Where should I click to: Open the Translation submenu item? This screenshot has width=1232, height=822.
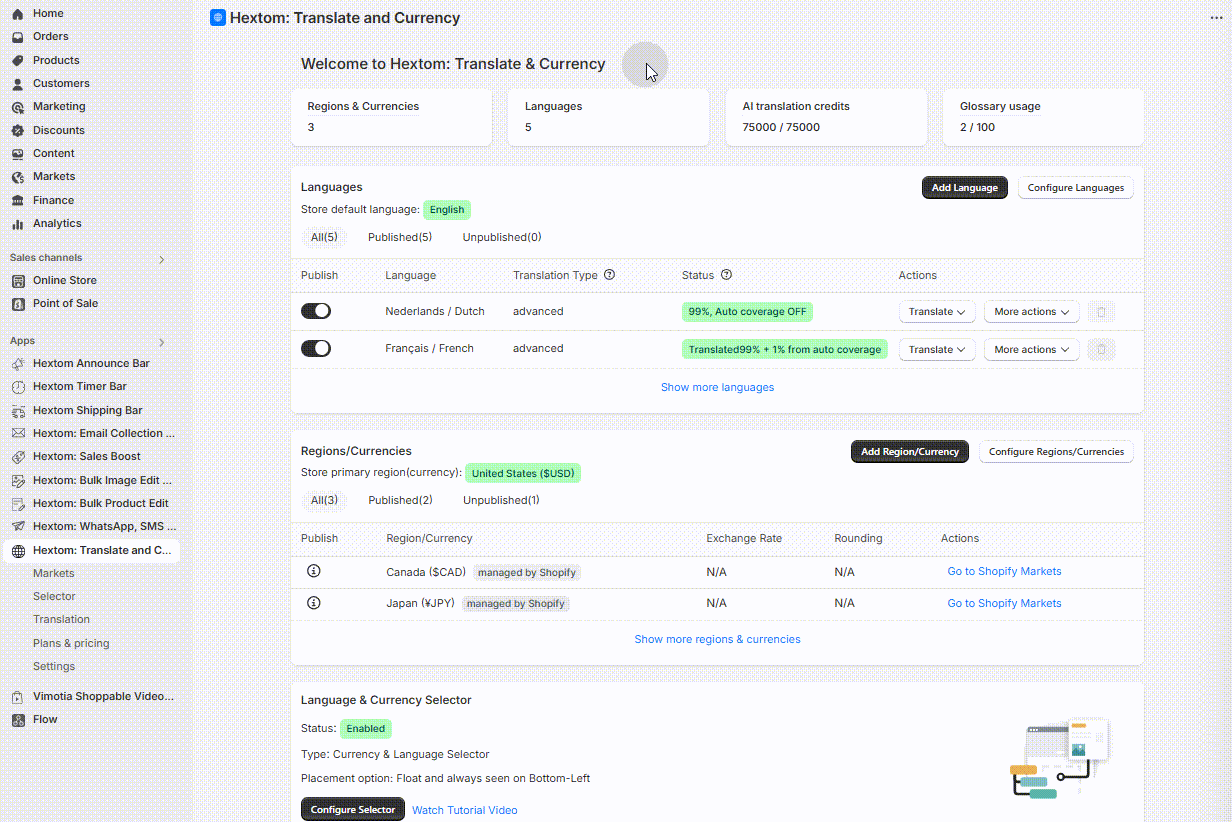pyautogui.click(x=61, y=619)
